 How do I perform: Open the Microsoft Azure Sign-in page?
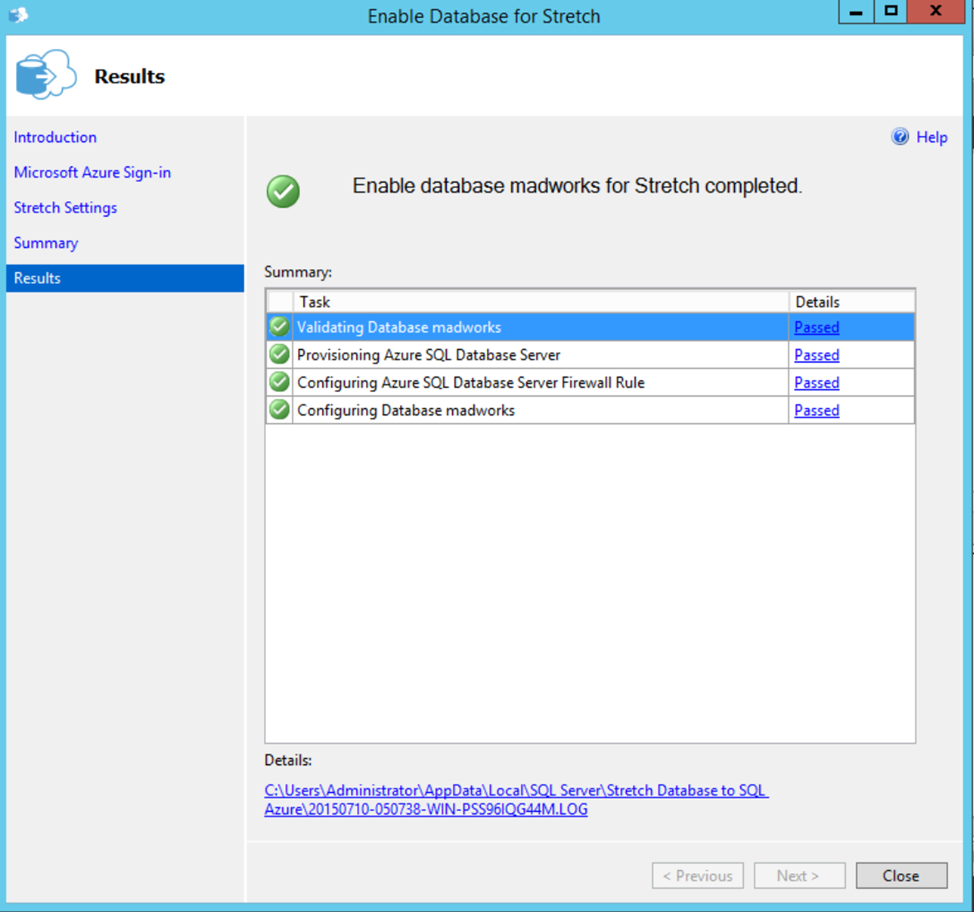click(93, 173)
